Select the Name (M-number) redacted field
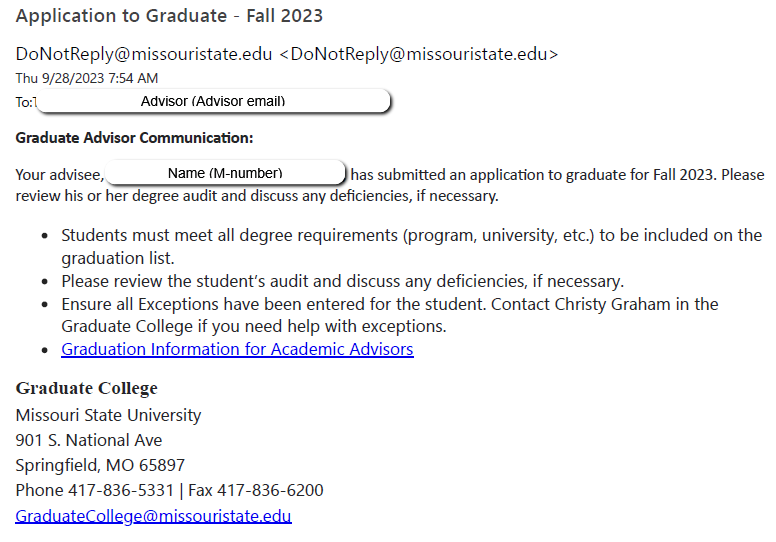The width and height of the screenshot is (776, 542). 225,173
